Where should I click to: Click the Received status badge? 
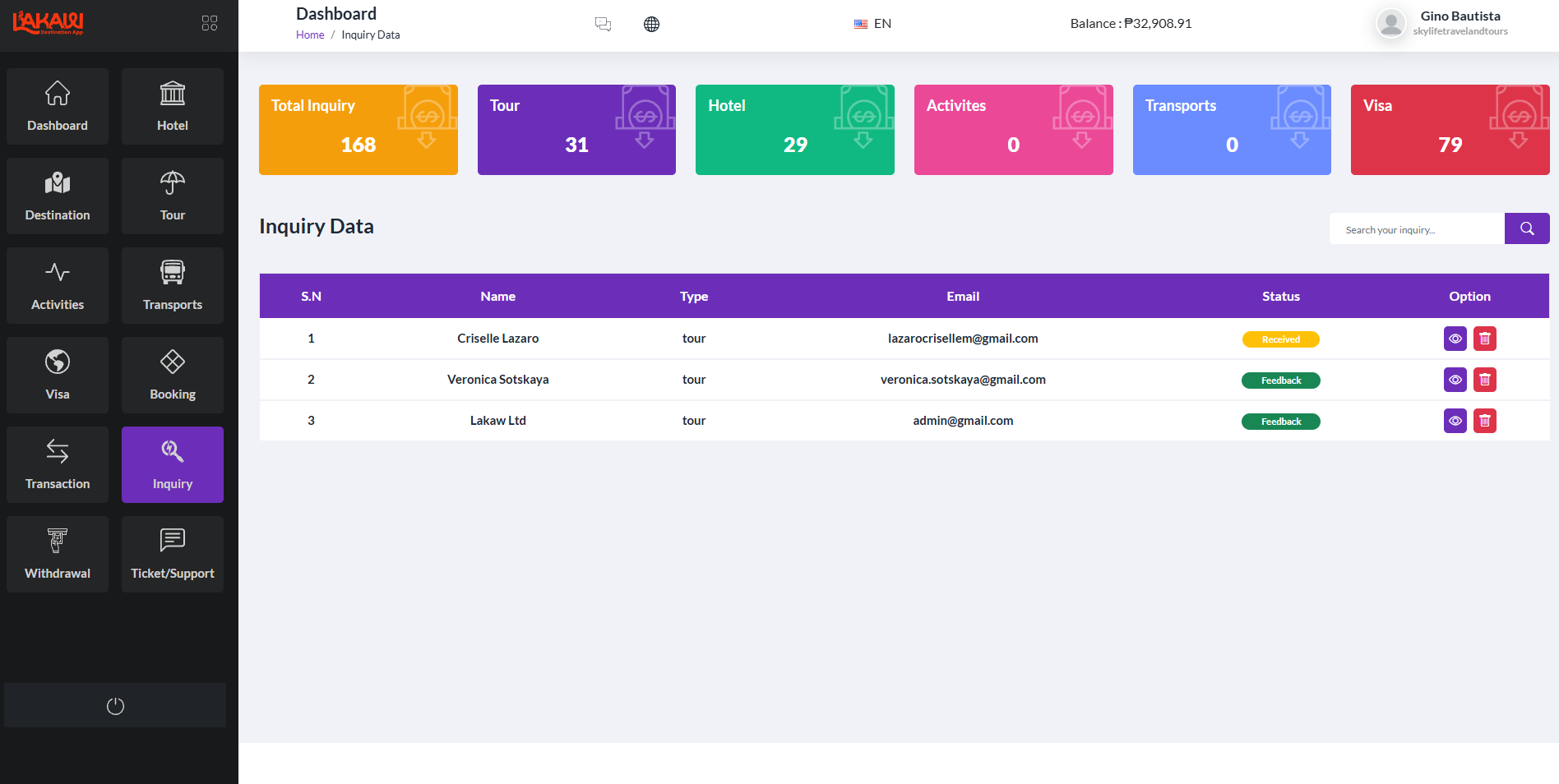[1281, 339]
